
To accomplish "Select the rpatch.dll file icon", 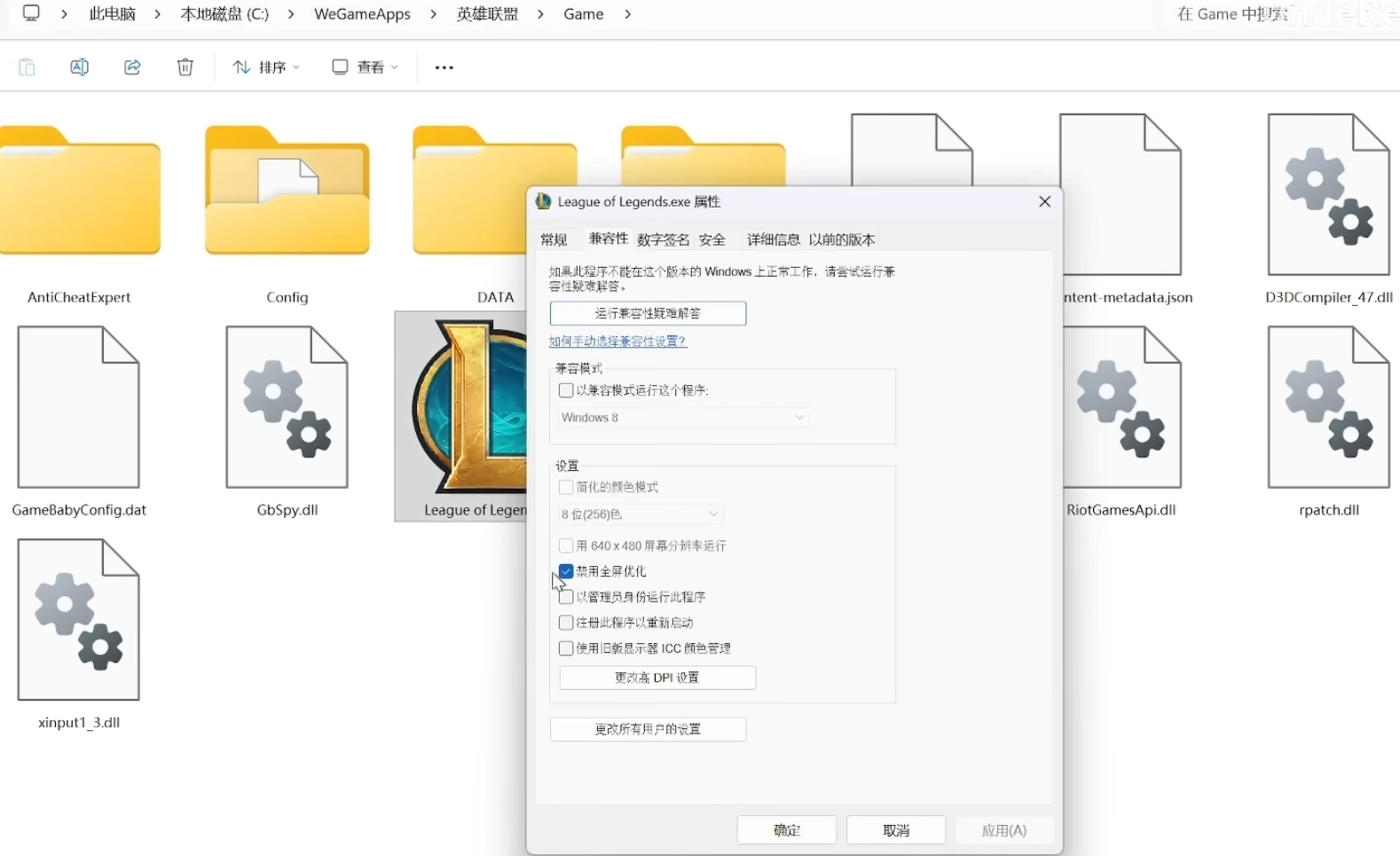I will click(1328, 407).
